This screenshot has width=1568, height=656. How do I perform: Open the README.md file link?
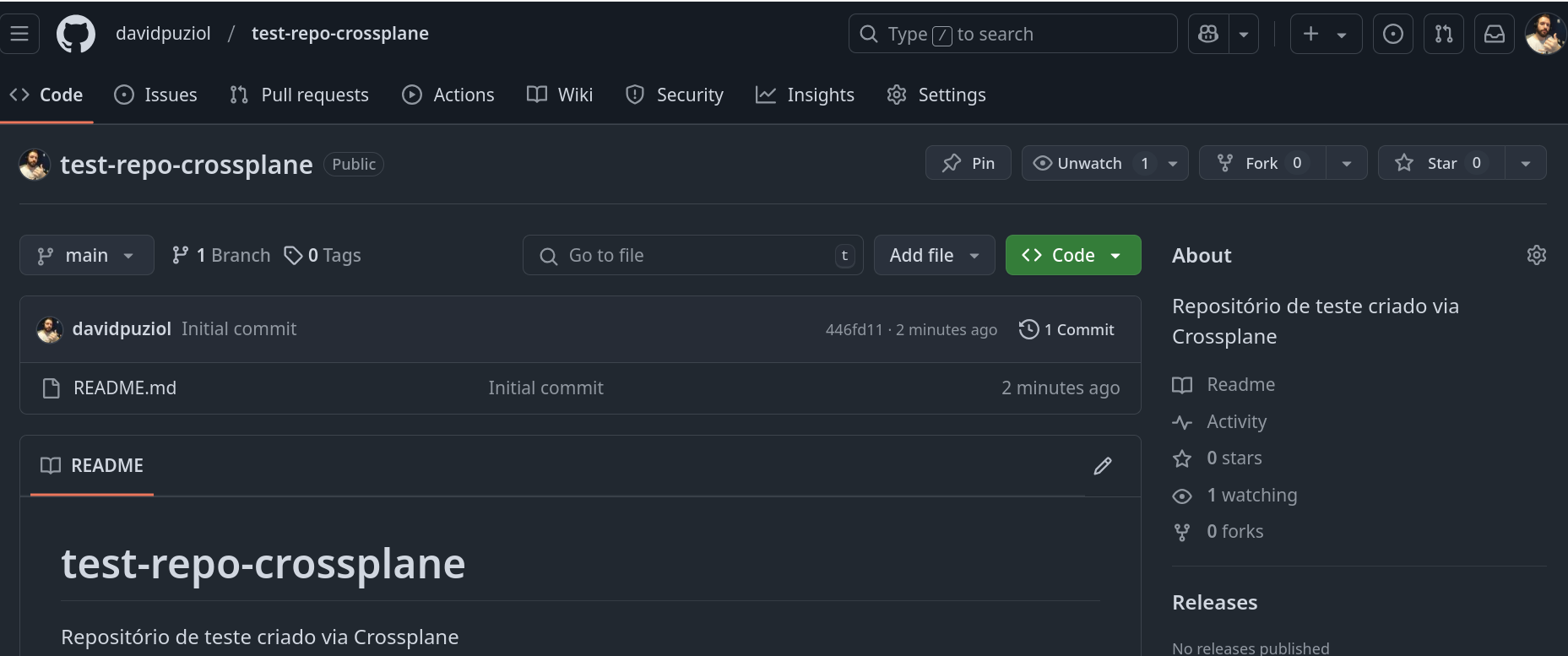click(x=125, y=388)
